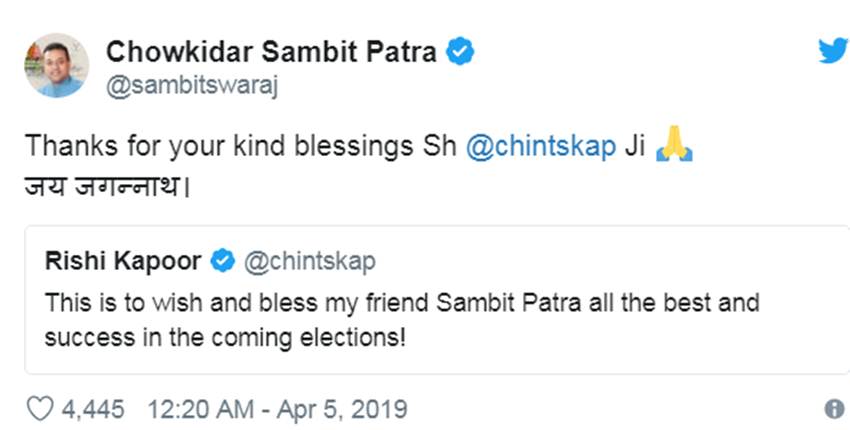
Task: Open the 12:20 AM - Apr 5, 2019 timestamp
Action: (277, 409)
